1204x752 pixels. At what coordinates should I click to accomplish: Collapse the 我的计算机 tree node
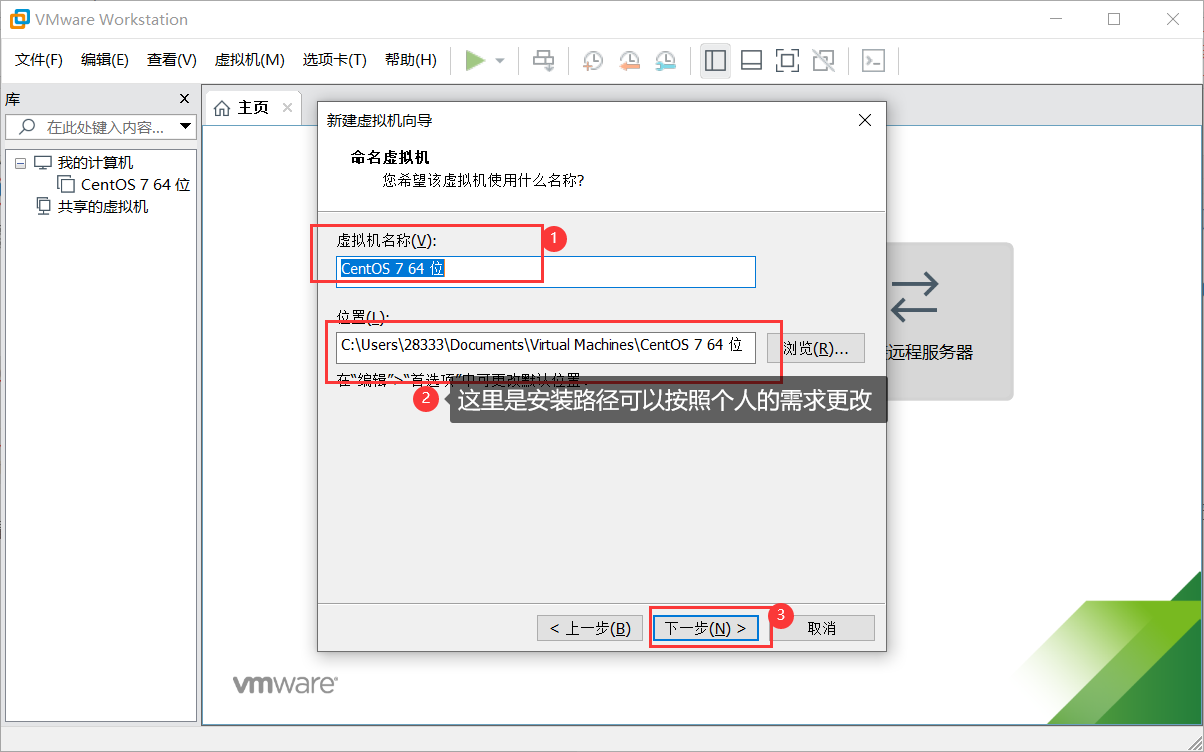(x=20, y=163)
